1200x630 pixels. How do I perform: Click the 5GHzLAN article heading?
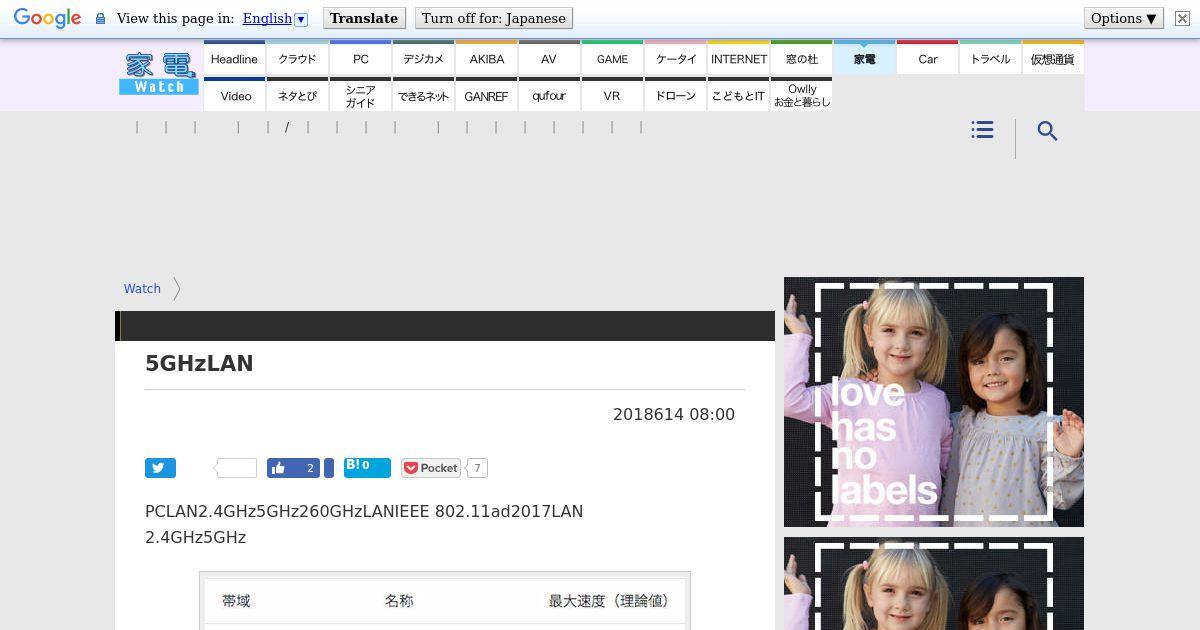[x=199, y=364]
